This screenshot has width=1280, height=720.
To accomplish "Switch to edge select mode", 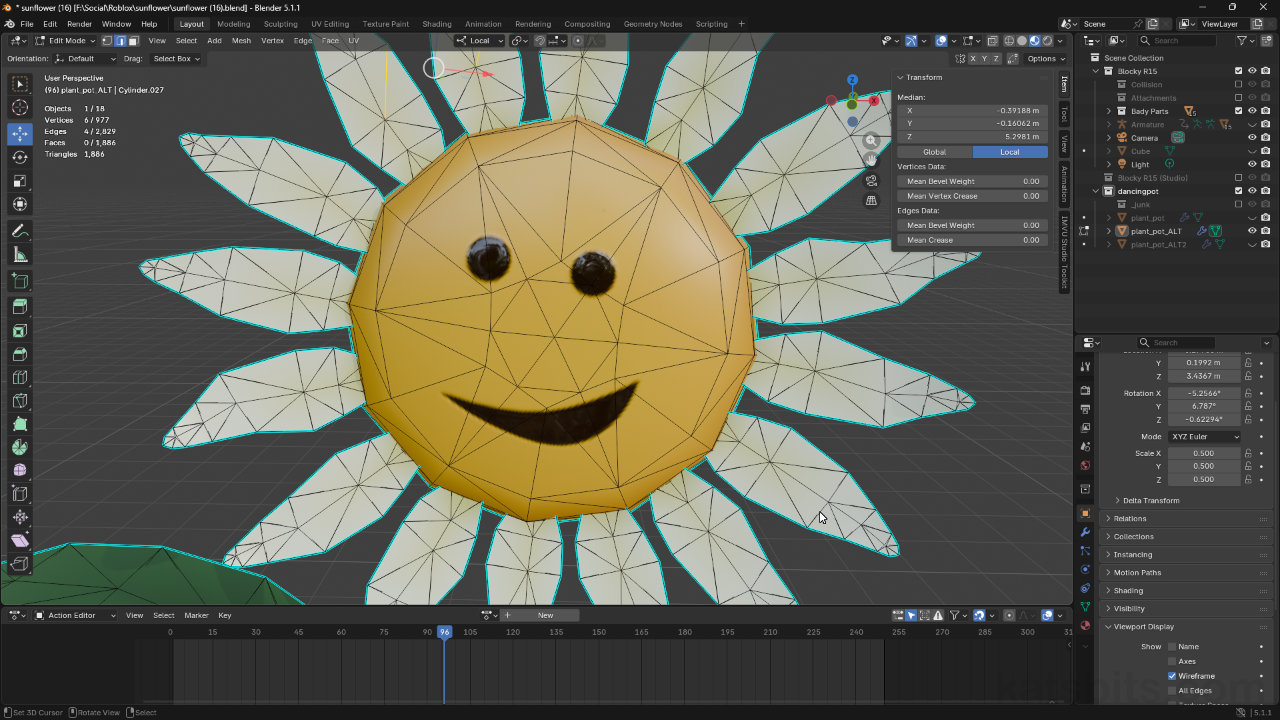I will click(120, 41).
